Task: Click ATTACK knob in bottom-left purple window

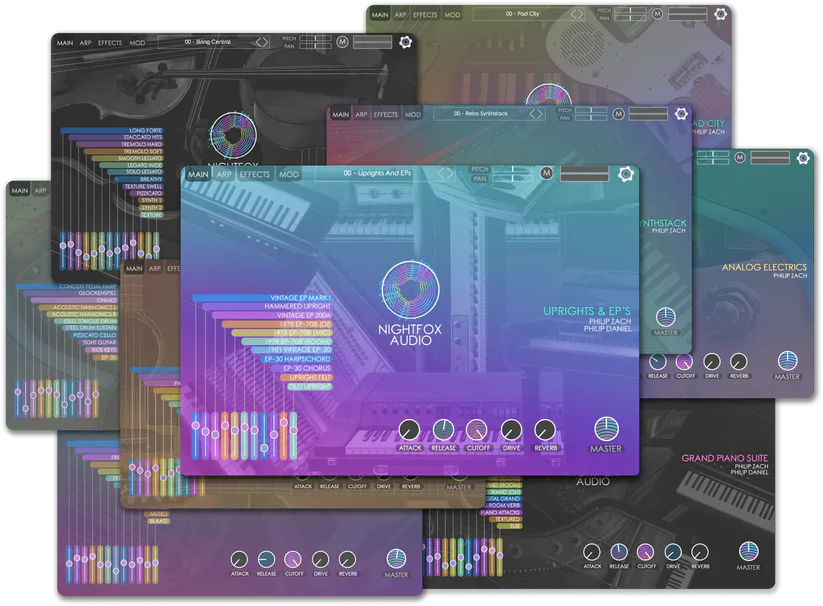Action: click(239, 559)
